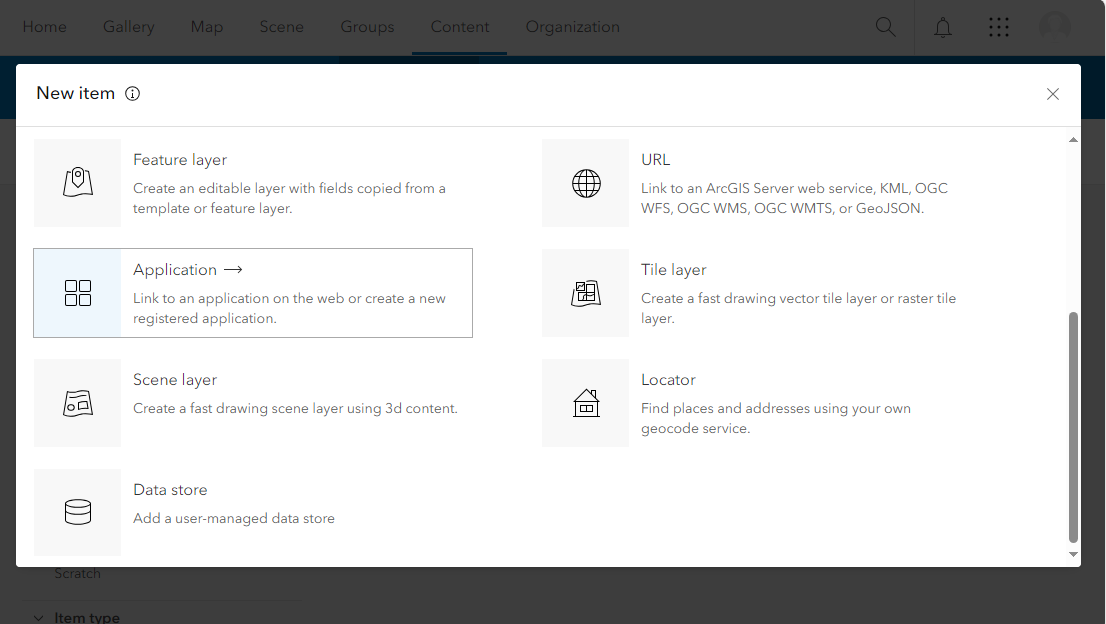Viewport: 1106px width, 624px height.
Task: Open the Gallery page
Action: (128, 27)
